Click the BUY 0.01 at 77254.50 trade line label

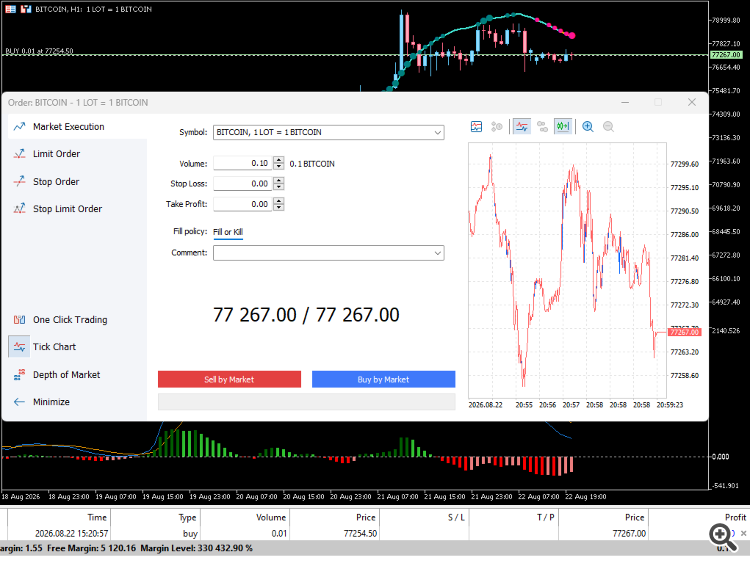(39, 51)
